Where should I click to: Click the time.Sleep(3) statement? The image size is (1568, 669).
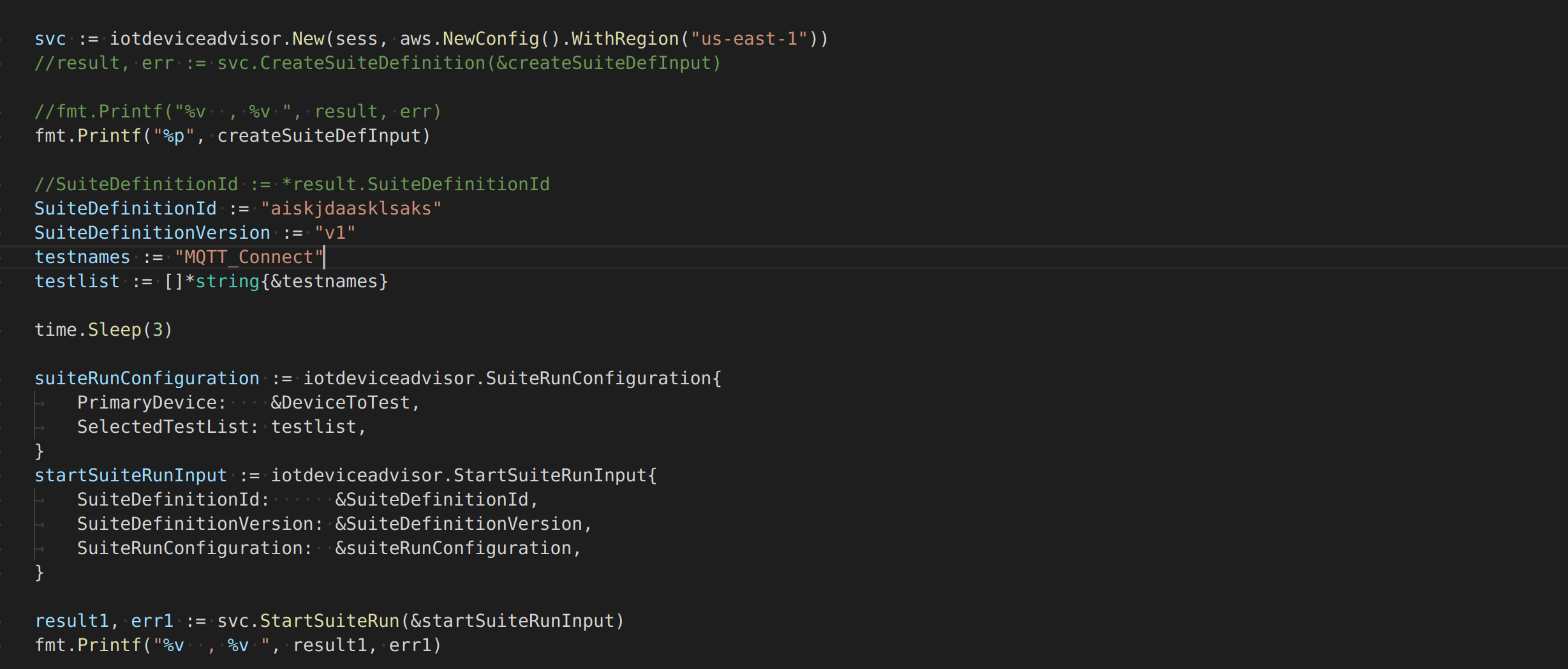pyautogui.click(x=103, y=330)
